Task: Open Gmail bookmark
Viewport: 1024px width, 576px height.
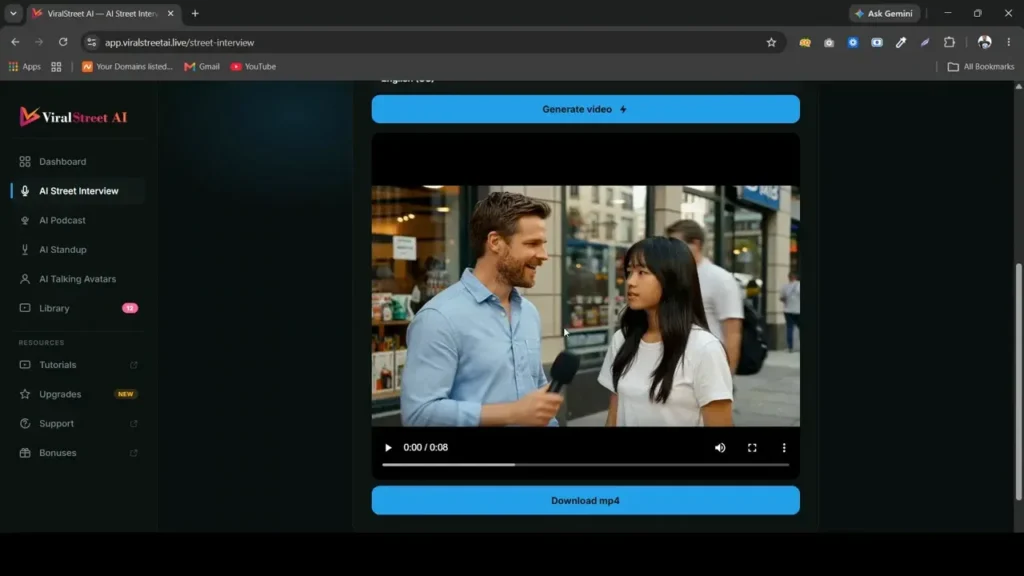Action: pyautogui.click(x=202, y=67)
